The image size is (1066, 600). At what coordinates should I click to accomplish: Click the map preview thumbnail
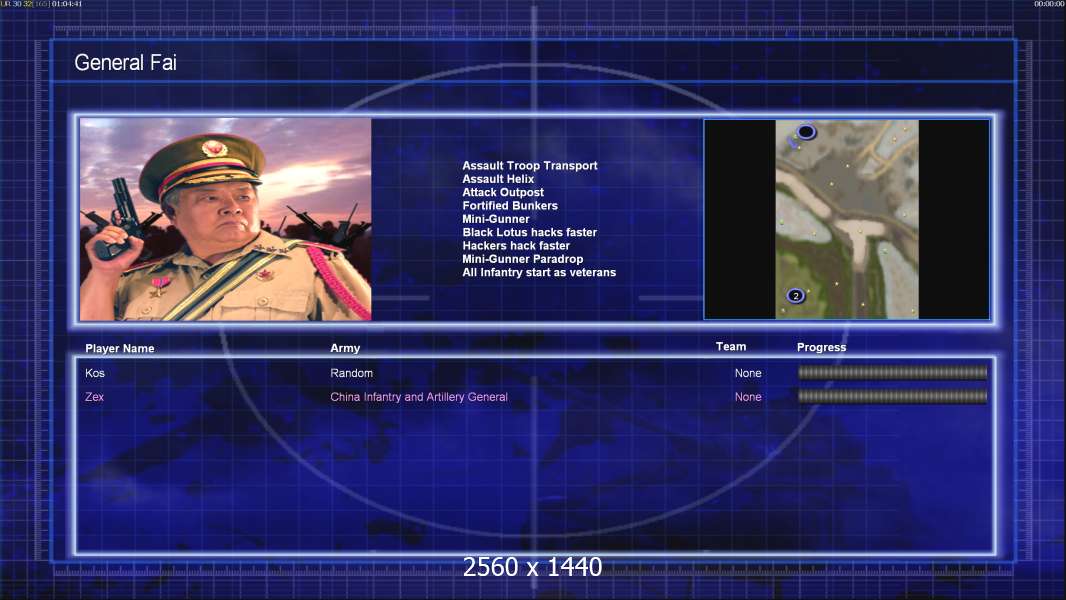pos(846,219)
